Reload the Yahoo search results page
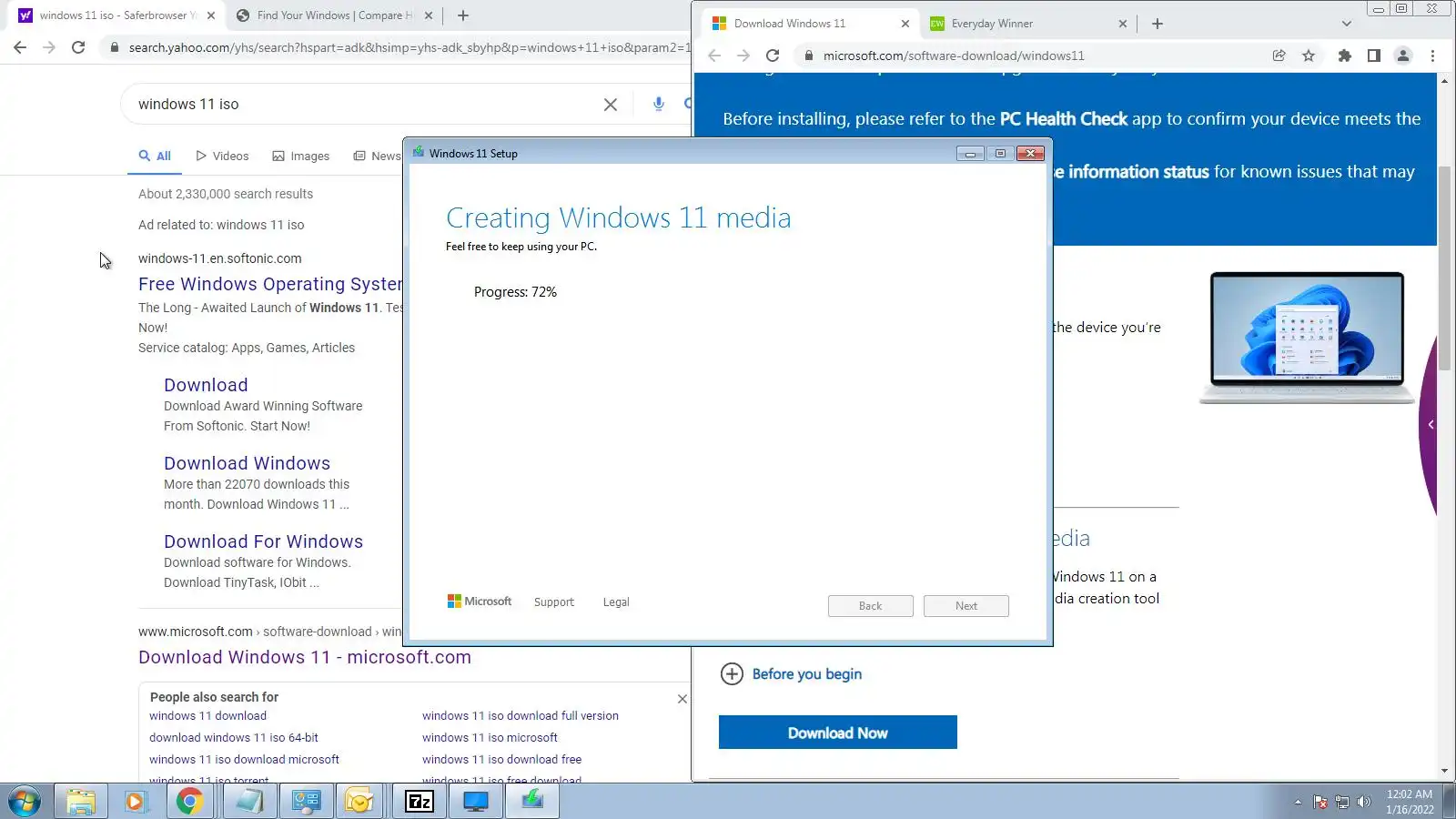Image resolution: width=1456 pixels, height=819 pixels. (78, 47)
